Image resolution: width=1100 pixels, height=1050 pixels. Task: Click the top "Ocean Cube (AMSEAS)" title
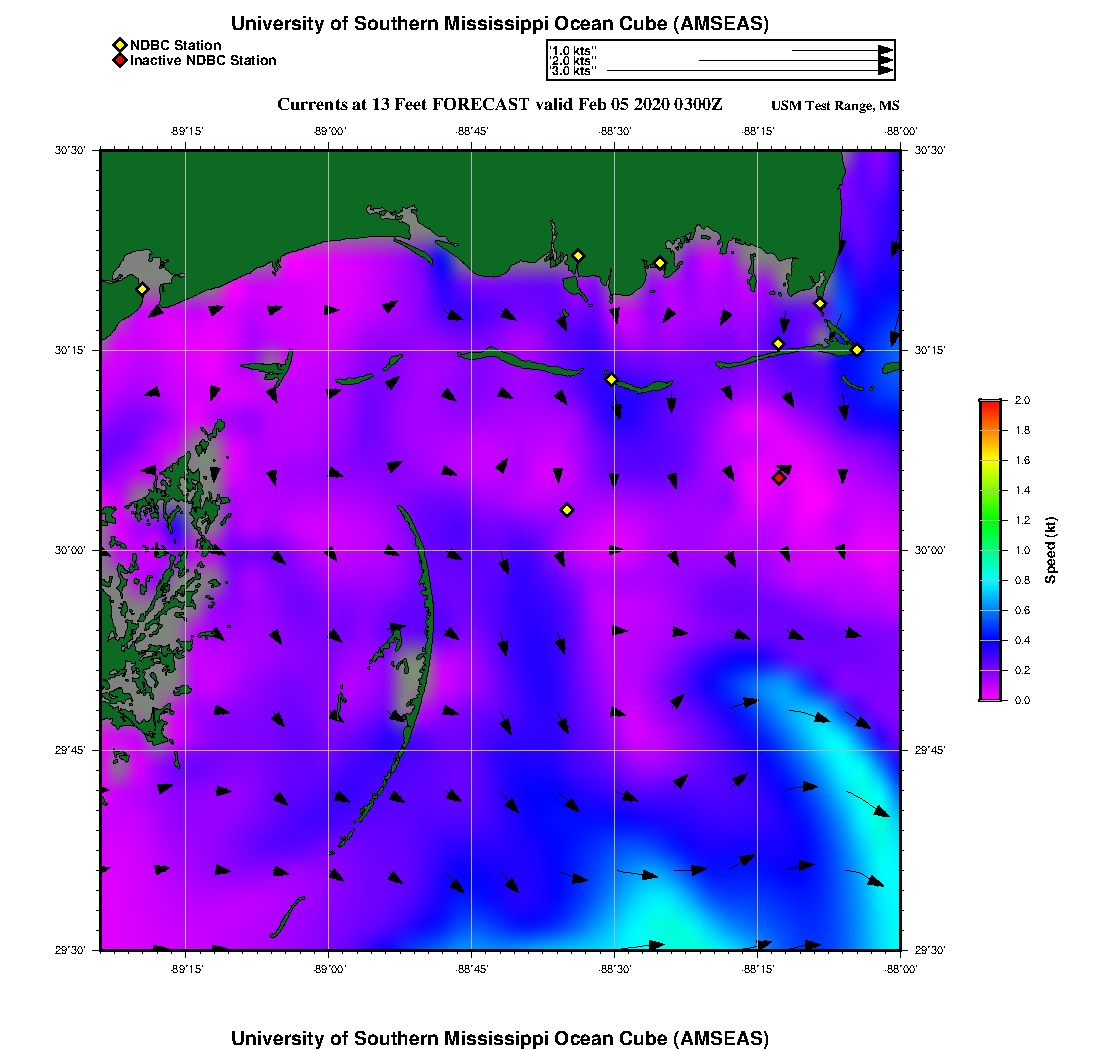(499, 24)
